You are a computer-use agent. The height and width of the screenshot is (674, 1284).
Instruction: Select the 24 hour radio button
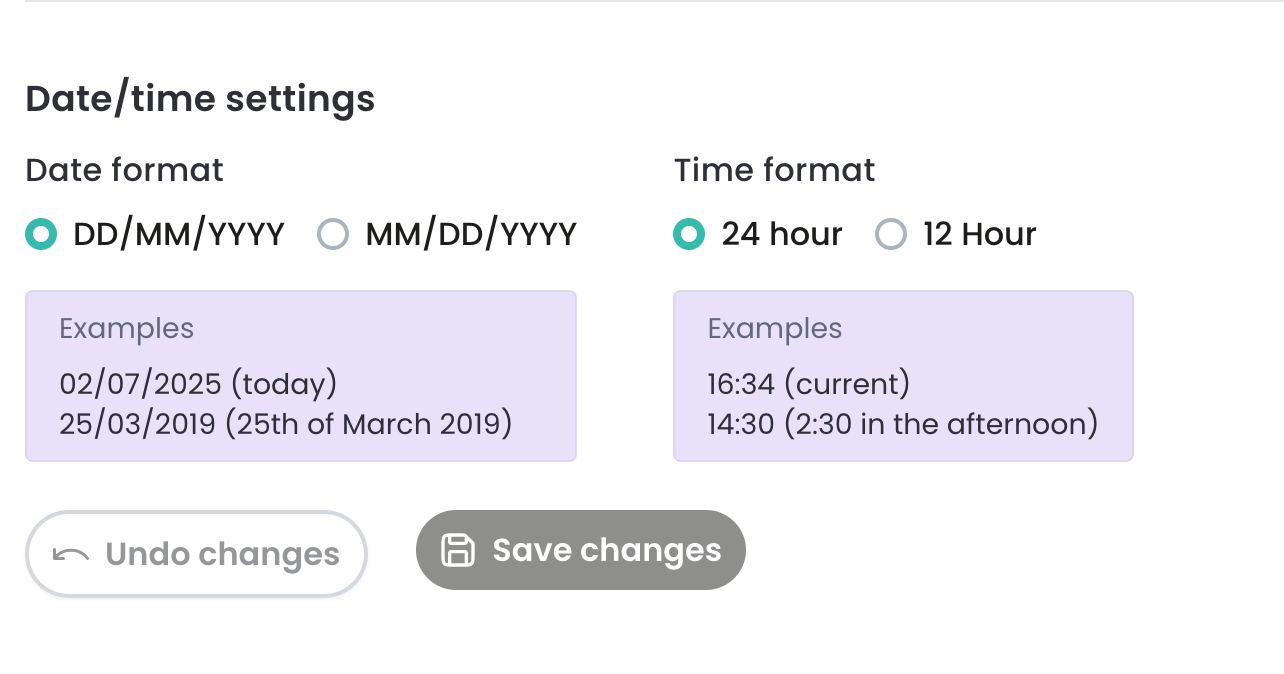click(x=689, y=235)
